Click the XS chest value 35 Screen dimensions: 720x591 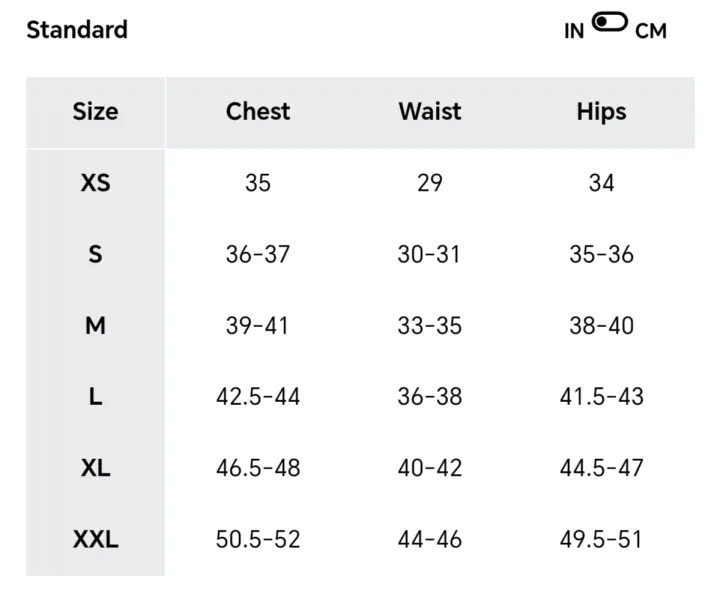tap(258, 184)
